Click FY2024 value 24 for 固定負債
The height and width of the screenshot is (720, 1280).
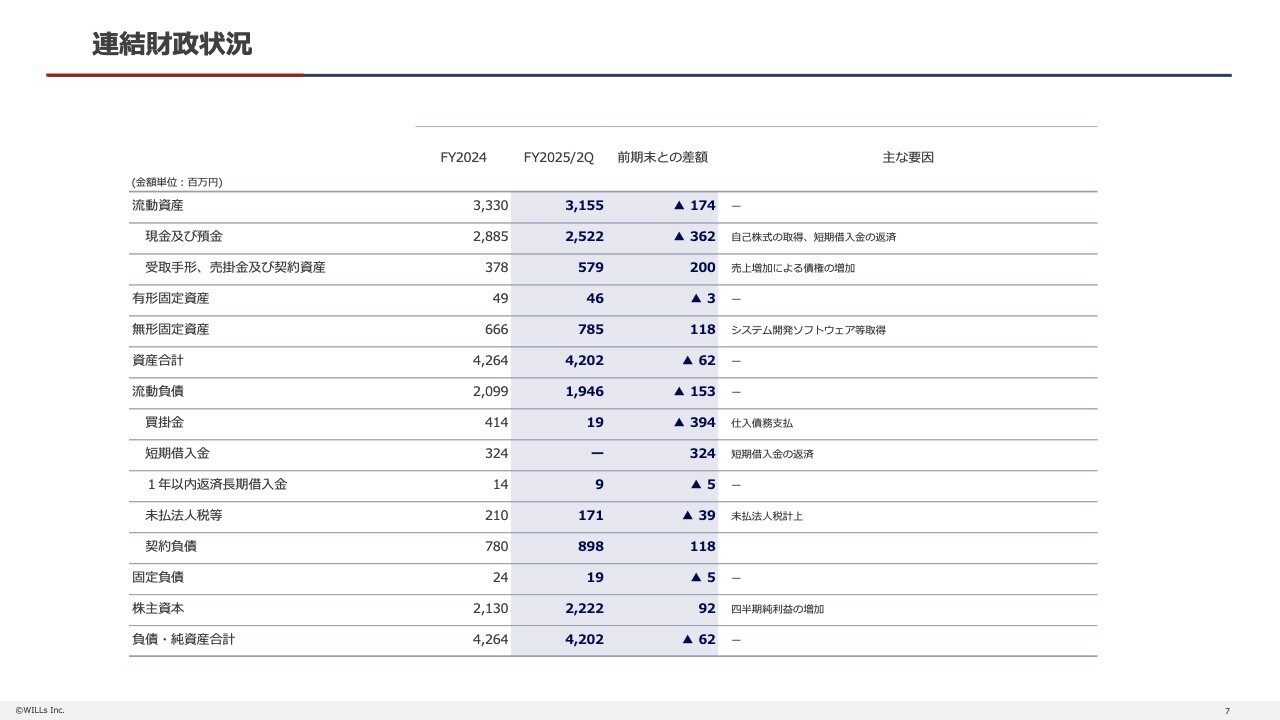point(500,578)
